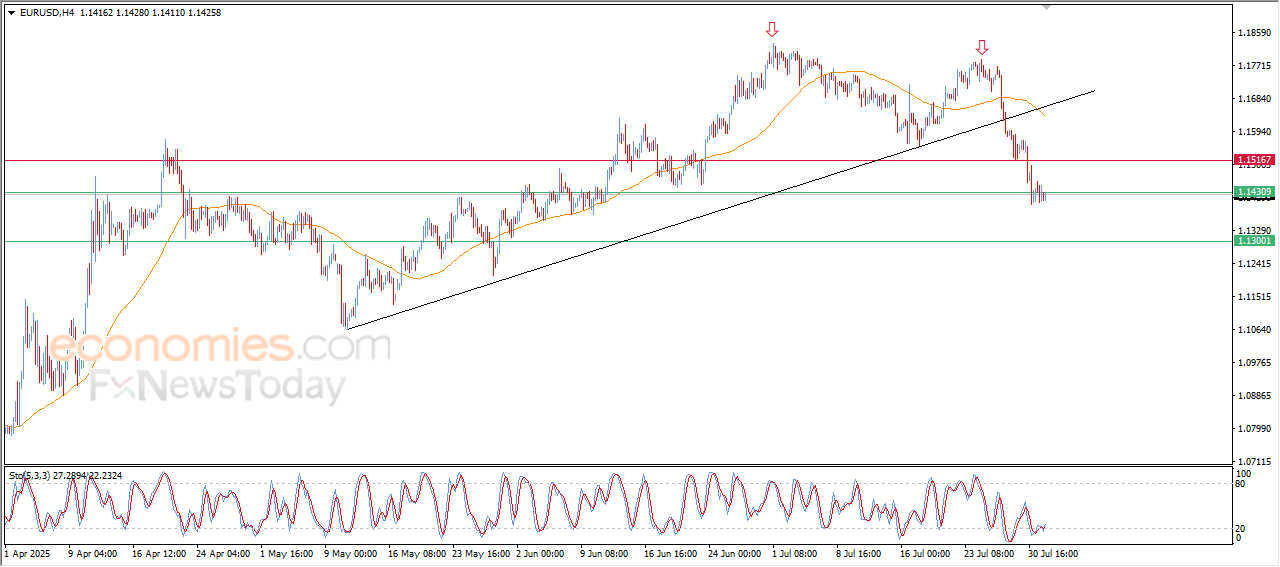
Task: Click the 23 May 16:00 date label
Action: [x=480, y=552]
